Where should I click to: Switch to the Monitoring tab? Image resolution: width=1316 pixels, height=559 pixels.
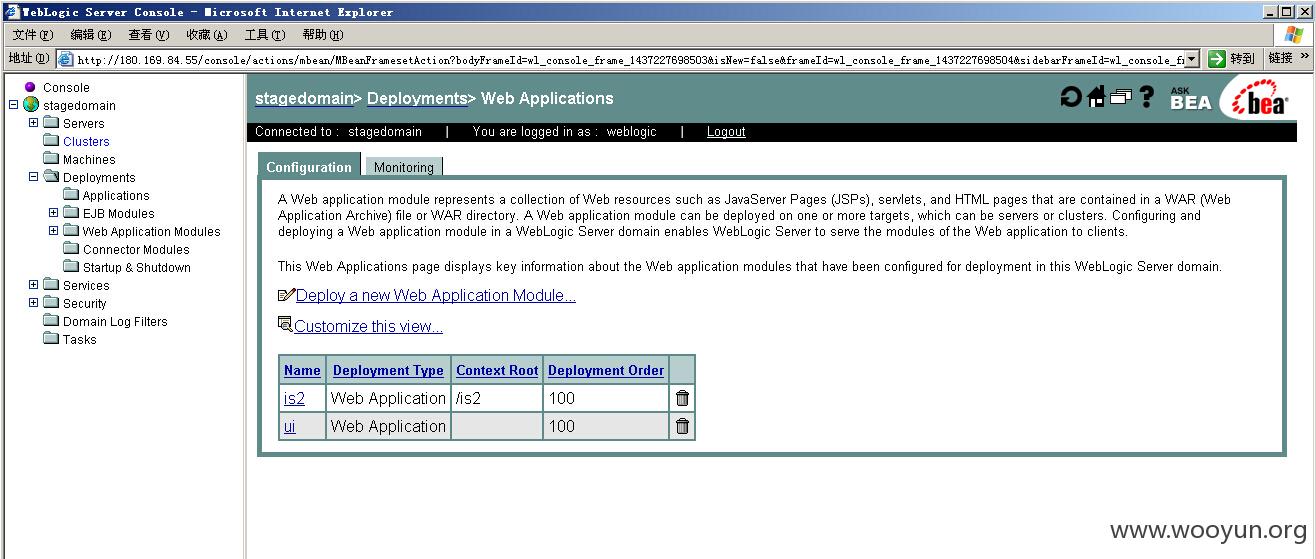[x=404, y=167]
